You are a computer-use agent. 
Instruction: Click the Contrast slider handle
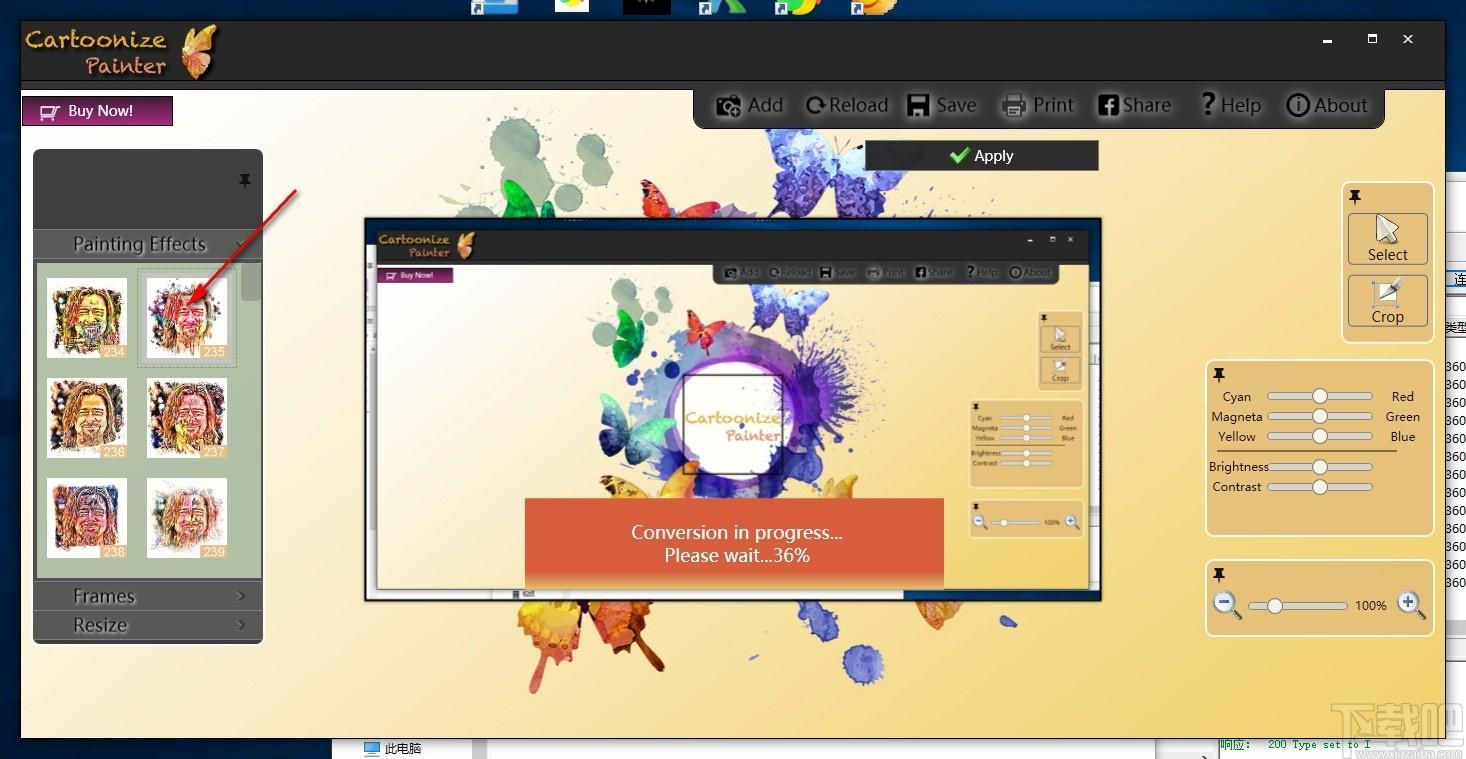(1320, 487)
